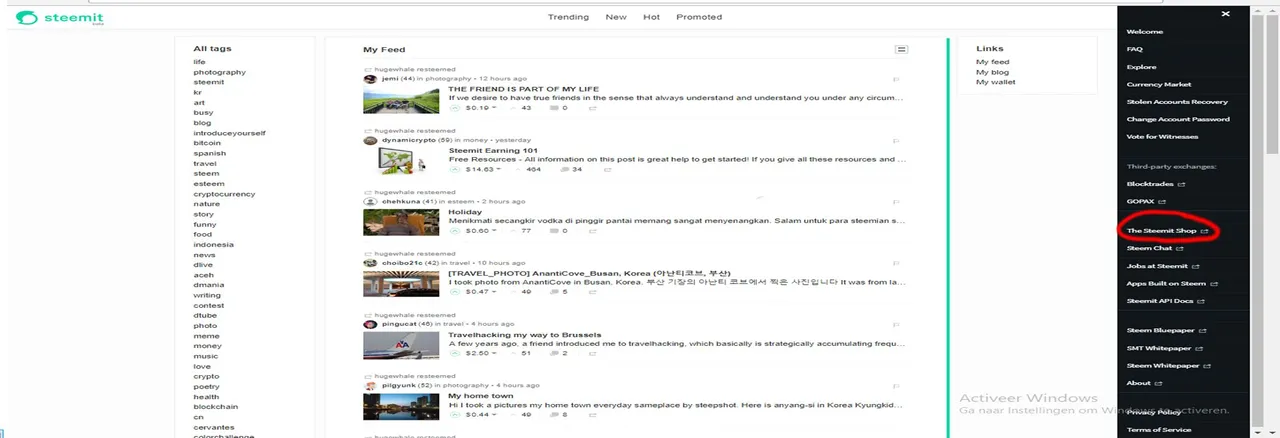
Task: Open Currency Market in side menu
Action: [1159, 84]
